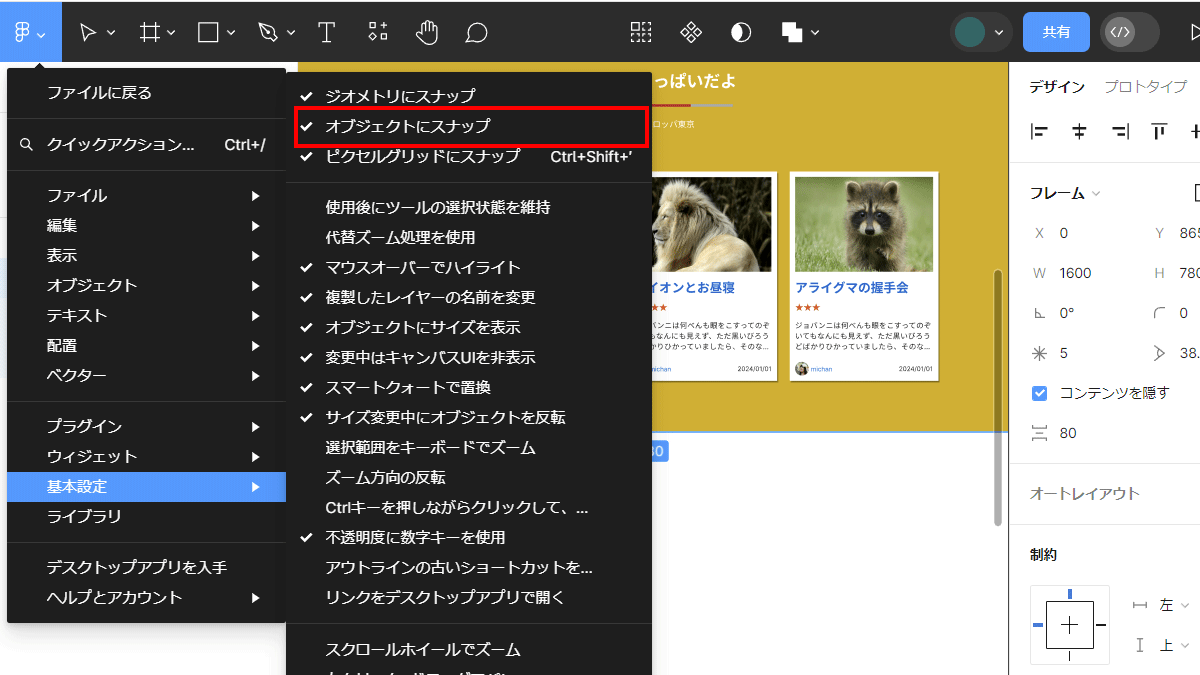Viewport: 1200px width, 675px height.
Task: Expand the ファイル submenu
Action: [147, 195]
